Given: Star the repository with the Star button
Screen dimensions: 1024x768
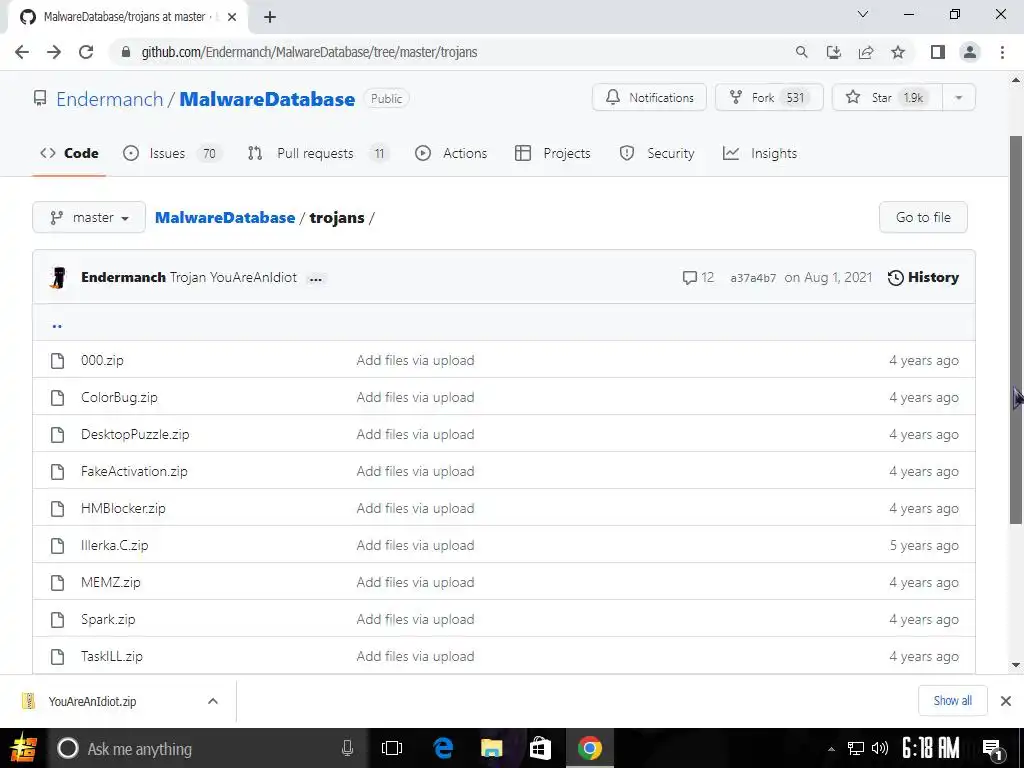Looking at the screenshot, I should [x=887, y=97].
